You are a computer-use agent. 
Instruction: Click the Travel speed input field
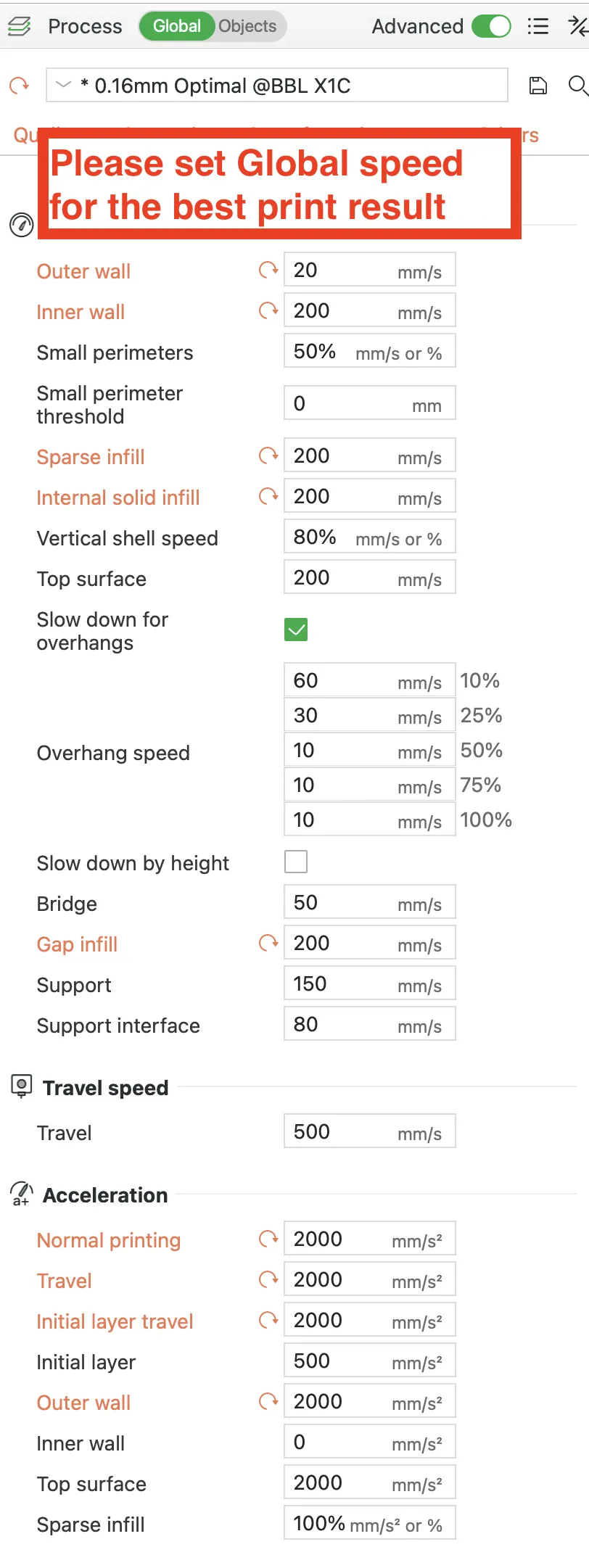coord(369,1131)
